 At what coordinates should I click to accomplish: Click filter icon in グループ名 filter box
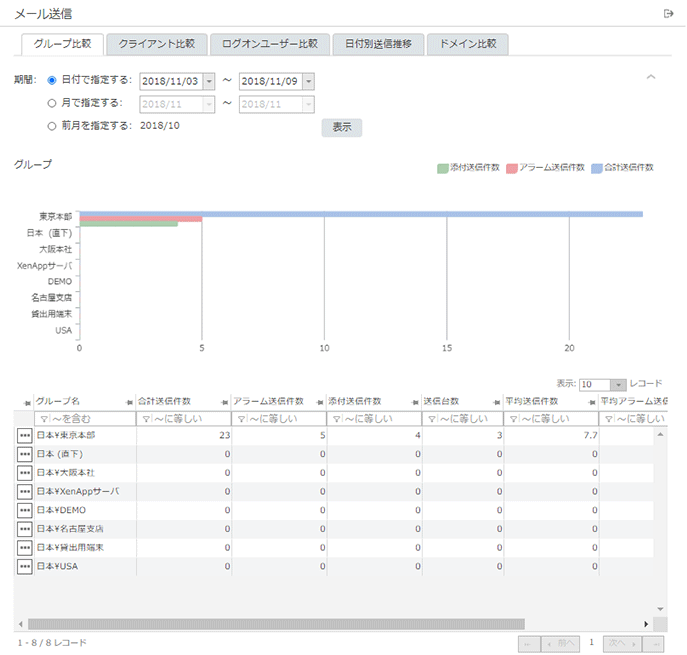click(x=43, y=419)
